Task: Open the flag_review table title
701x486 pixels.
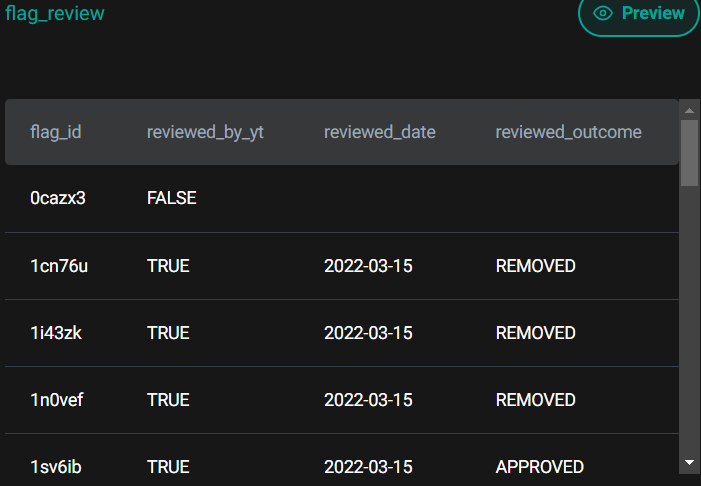Action: tap(54, 13)
